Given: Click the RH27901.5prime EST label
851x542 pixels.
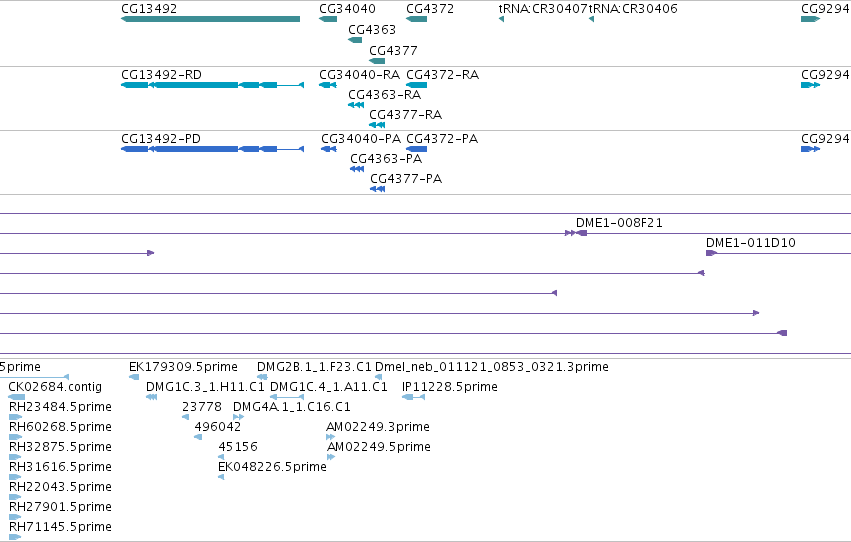Looking at the screenshot, I should point(60,508).
